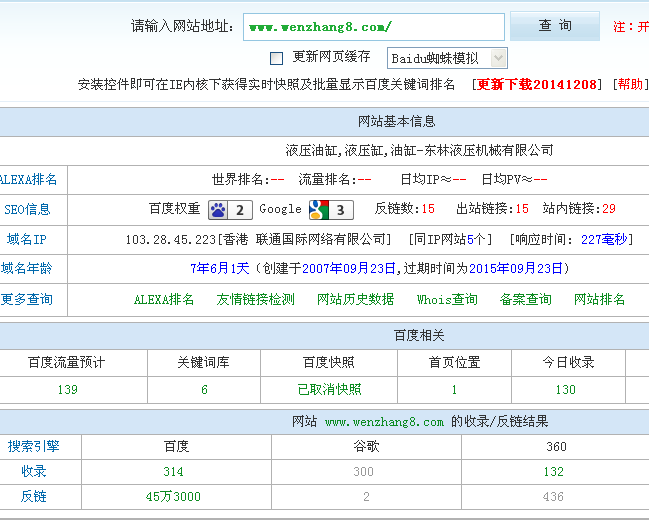Click the SEO信息 row label

point(27,210)
